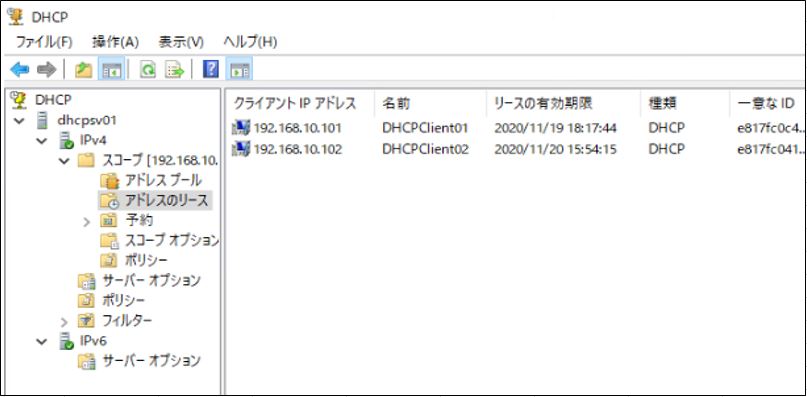Click the Refresh toolbar icon
This screenshot has height=397, width=807.
tap(148, 70)
